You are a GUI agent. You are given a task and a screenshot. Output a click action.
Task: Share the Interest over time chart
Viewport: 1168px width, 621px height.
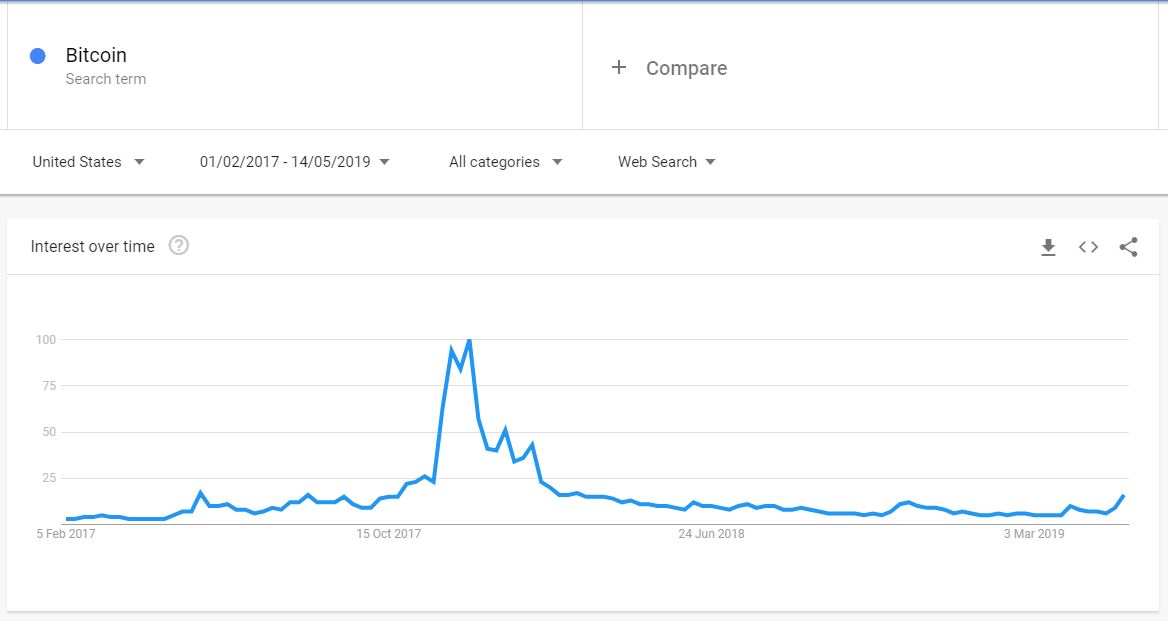click(1128, 247)
